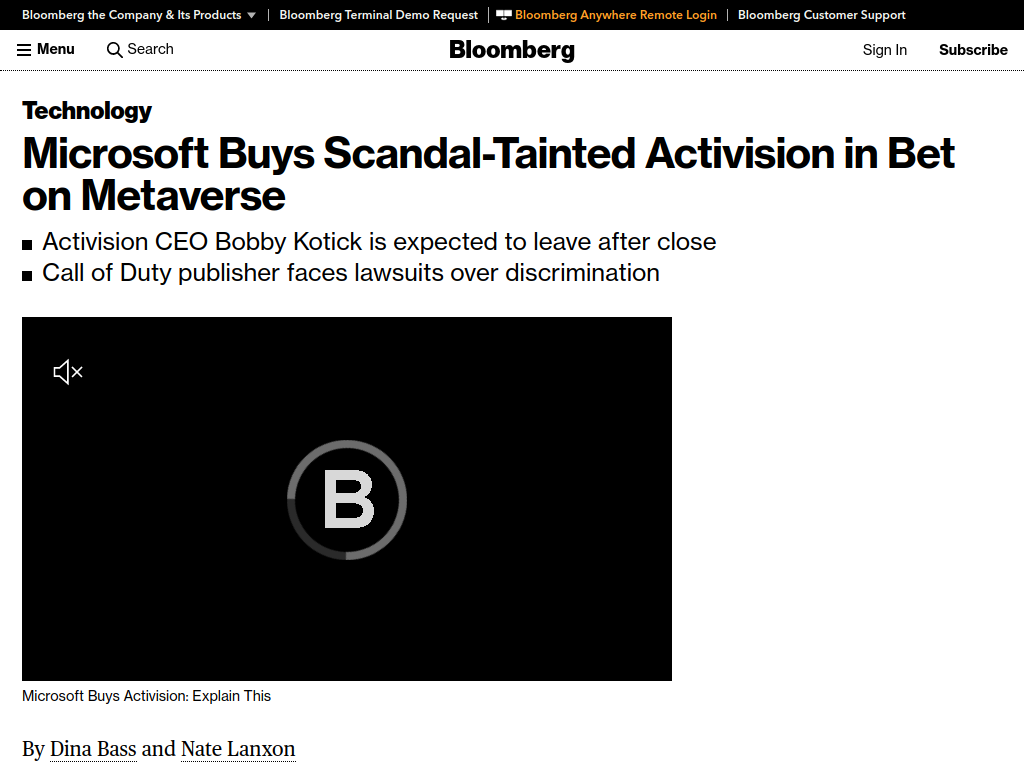Click the circular B loading logo in the video

[347, 500]
